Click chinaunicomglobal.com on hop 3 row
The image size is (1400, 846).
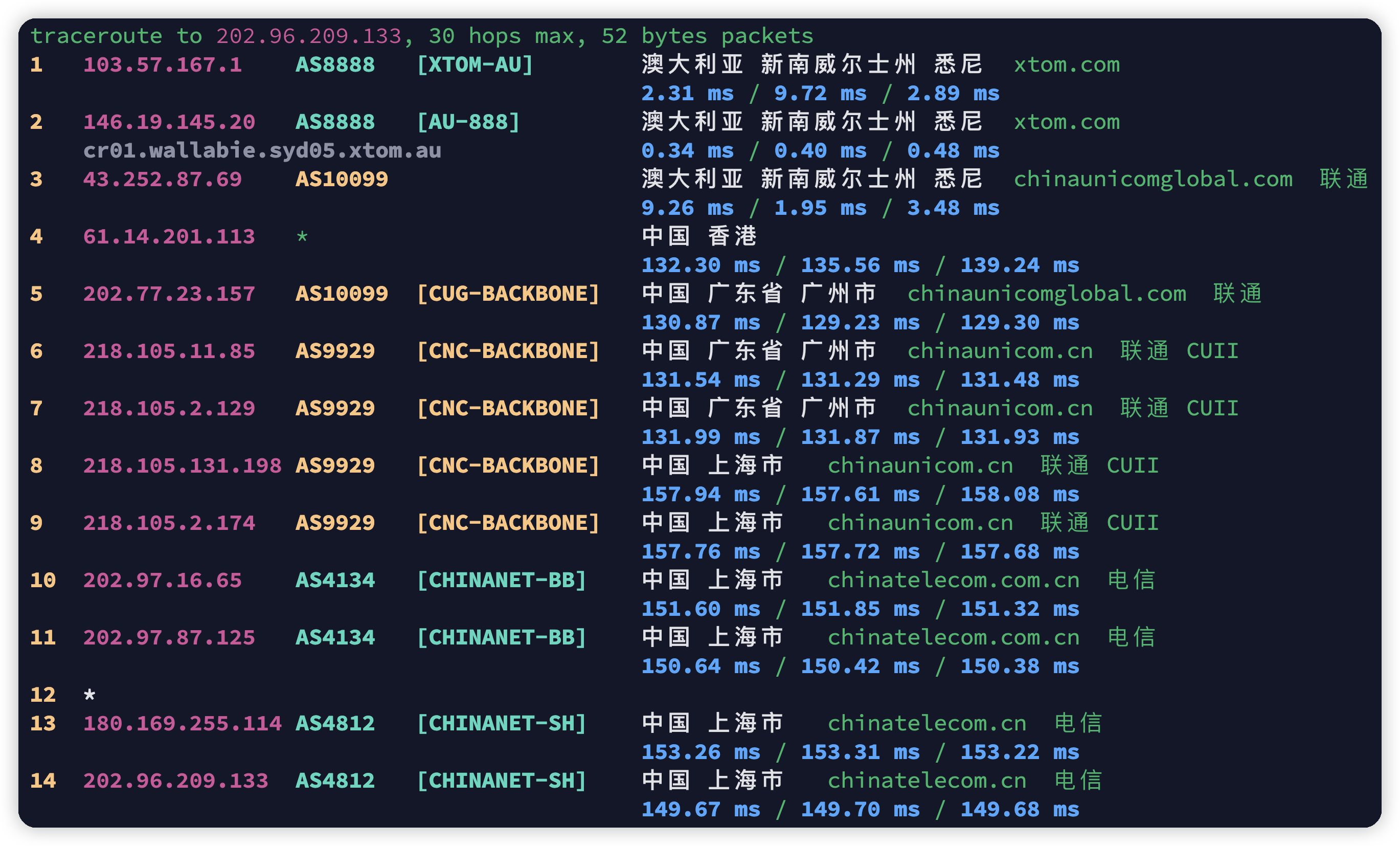[x=1153, y=180]
